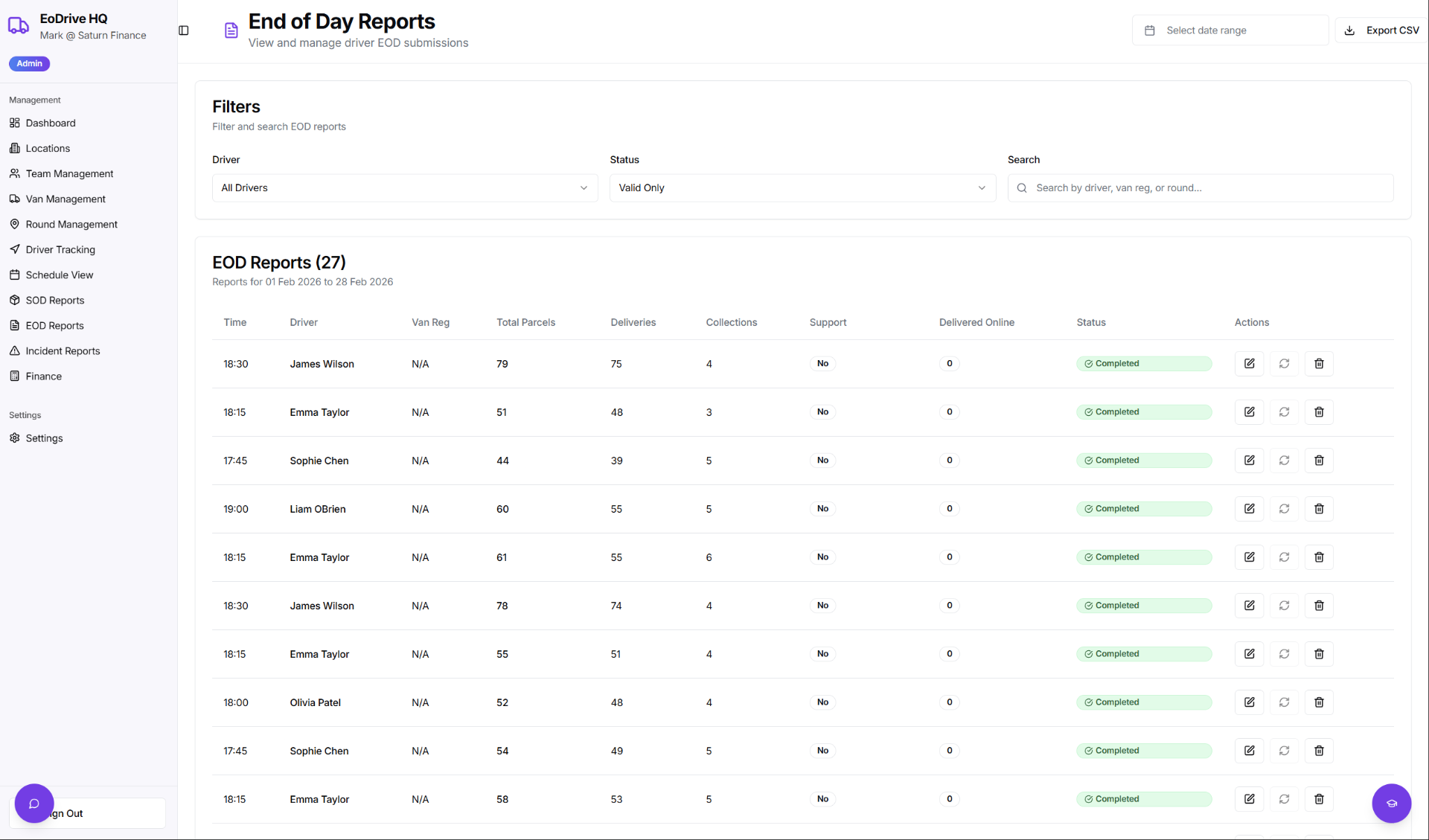Open Van Management page
This screenshot has height=840, width=1429.
tap(65, 199)
